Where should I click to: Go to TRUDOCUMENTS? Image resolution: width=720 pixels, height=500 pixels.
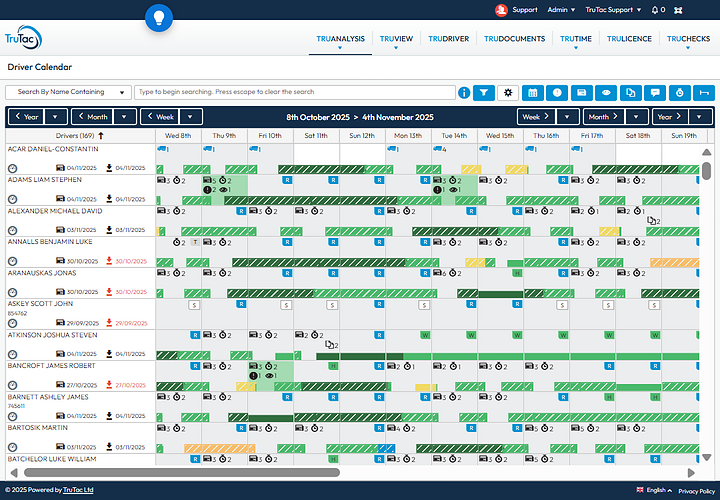point(514,39)
